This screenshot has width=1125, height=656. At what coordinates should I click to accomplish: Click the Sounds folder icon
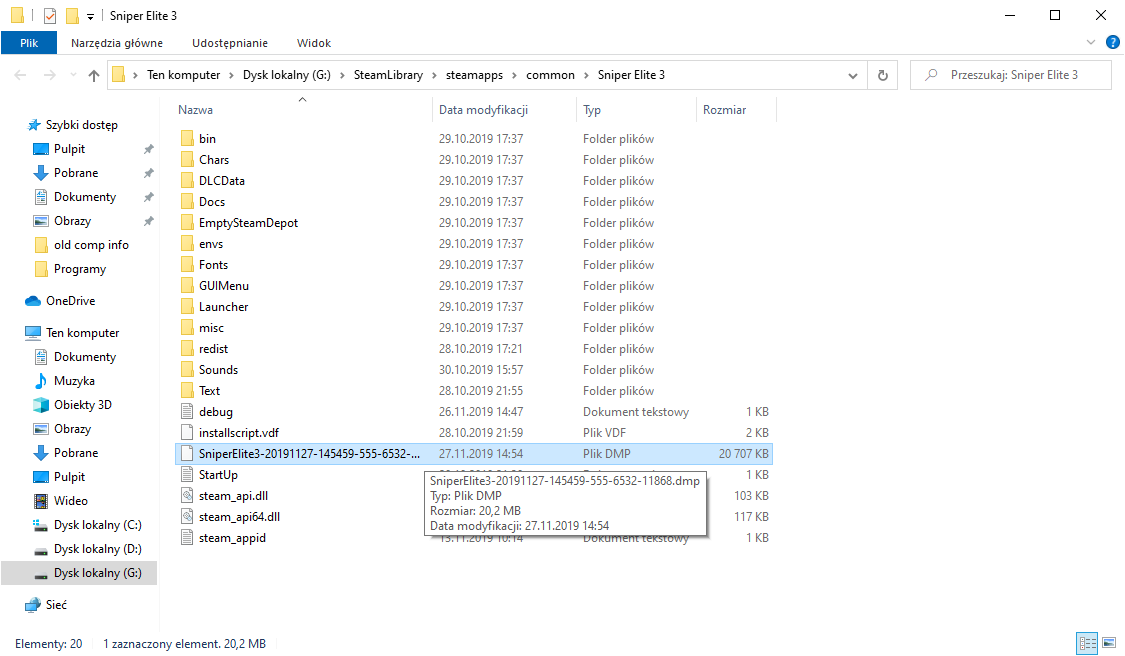(187, 370)
